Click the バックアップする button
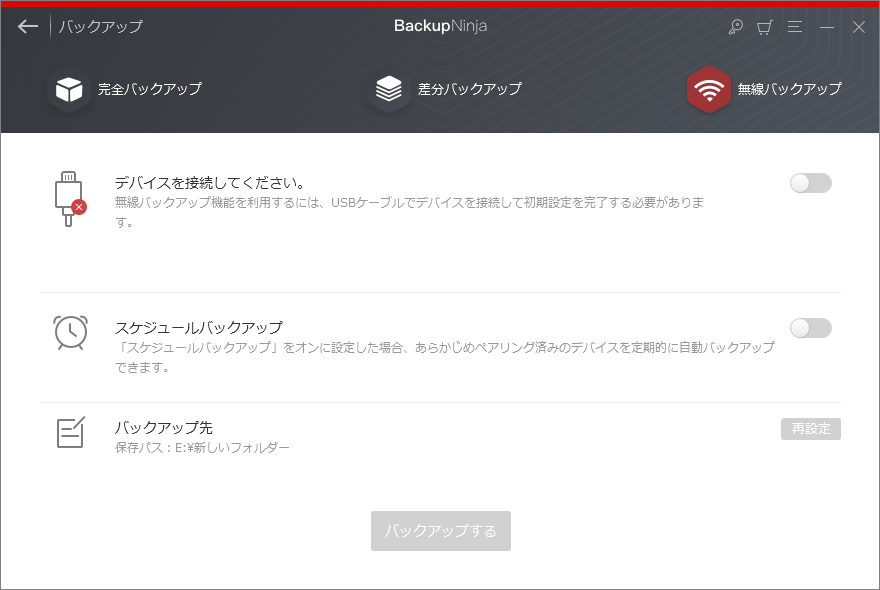Image resolution: width=880 pixels, height=590 pixels. tap(441, 530)
